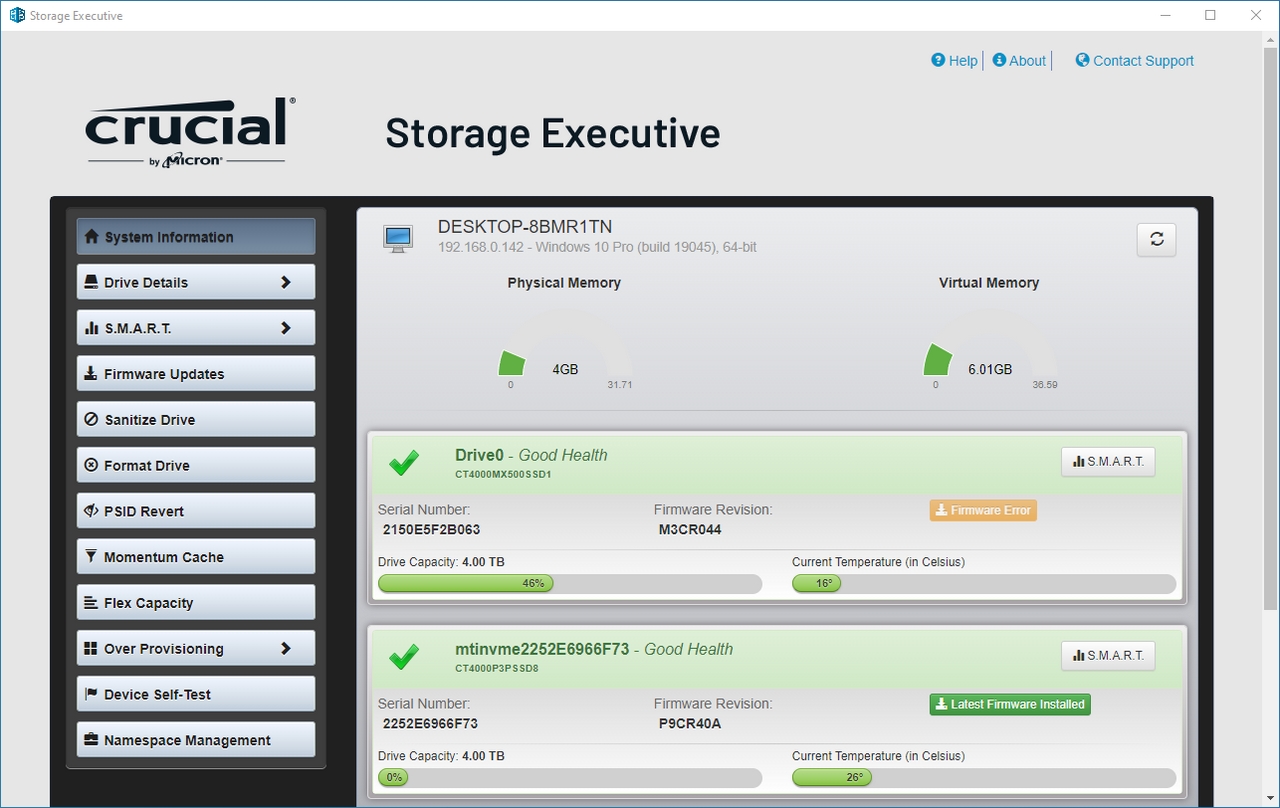Click the NVMe drive capacity bar showing 0%
This screenshot has height=808, width=1280.
tap(570, 777)
